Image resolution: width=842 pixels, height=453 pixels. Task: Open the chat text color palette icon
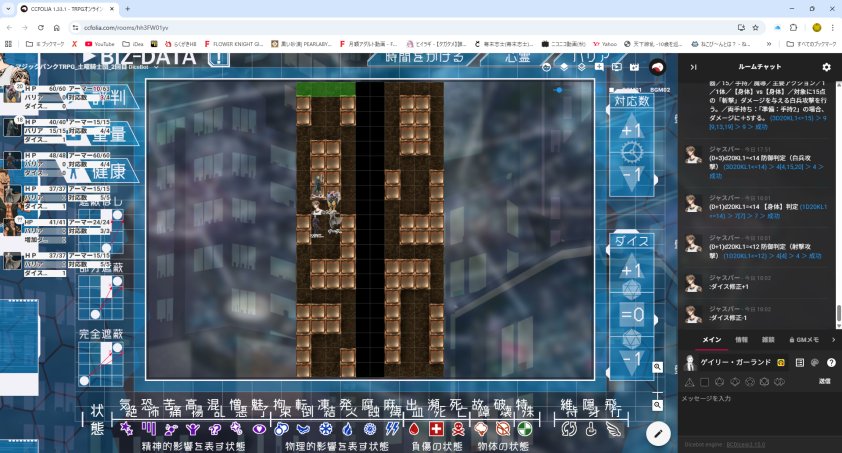[815, 362]
